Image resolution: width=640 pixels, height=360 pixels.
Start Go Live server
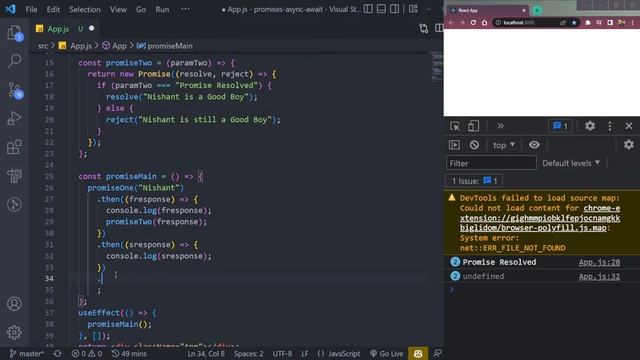tap(386, 353)
